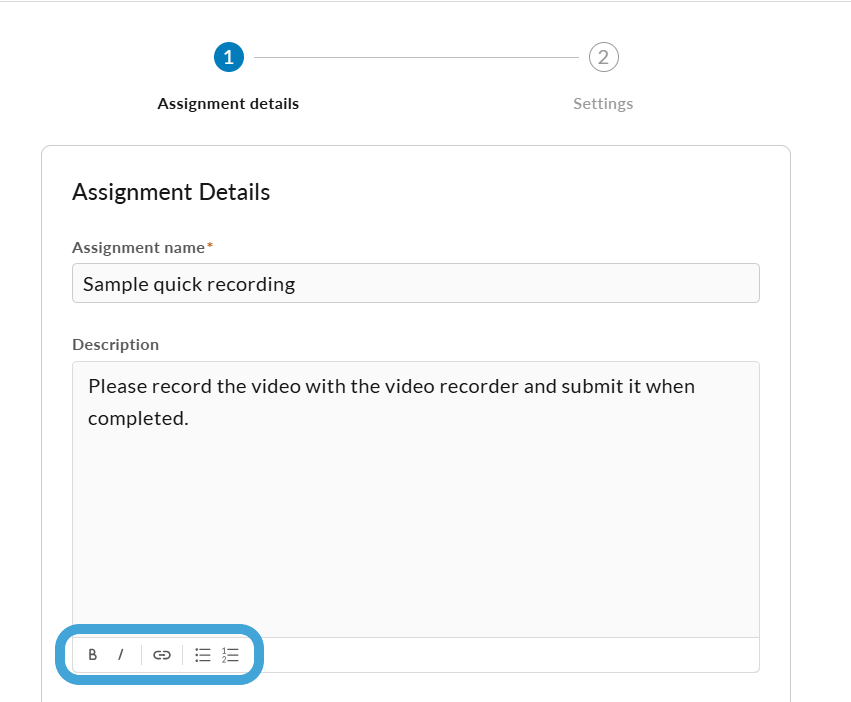Viewport: 851px width, 702px height.
Task: Place cursor on 'Please record' text line
Action: point(391,387)
